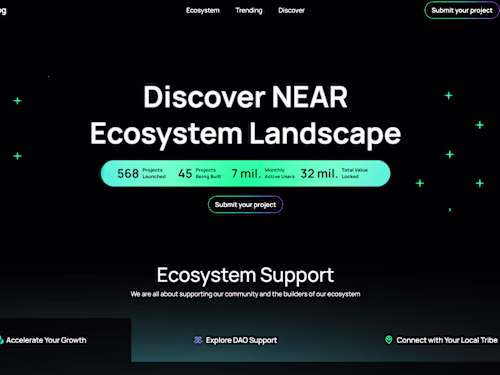Select Connect with Your Local Tribe tab
500x375 pixels.
441,340
